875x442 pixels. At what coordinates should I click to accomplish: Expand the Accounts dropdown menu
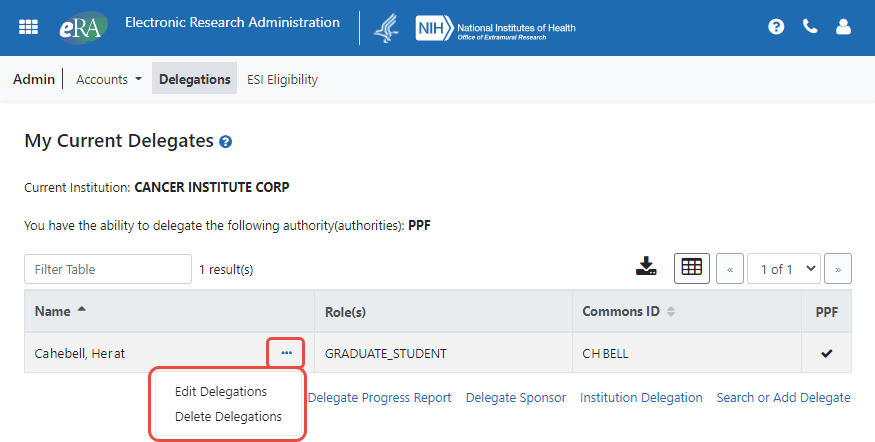click(108, 79)
